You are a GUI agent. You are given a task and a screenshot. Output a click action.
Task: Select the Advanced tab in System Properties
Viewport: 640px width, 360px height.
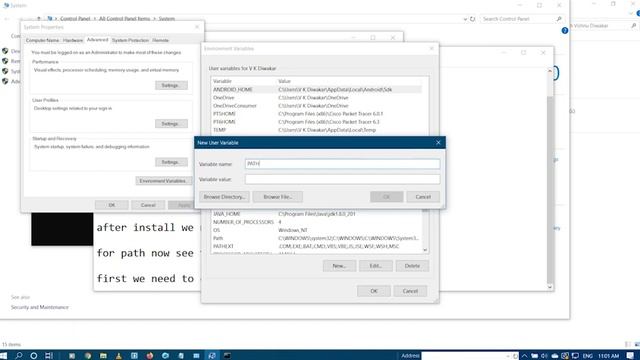point(97,40)
